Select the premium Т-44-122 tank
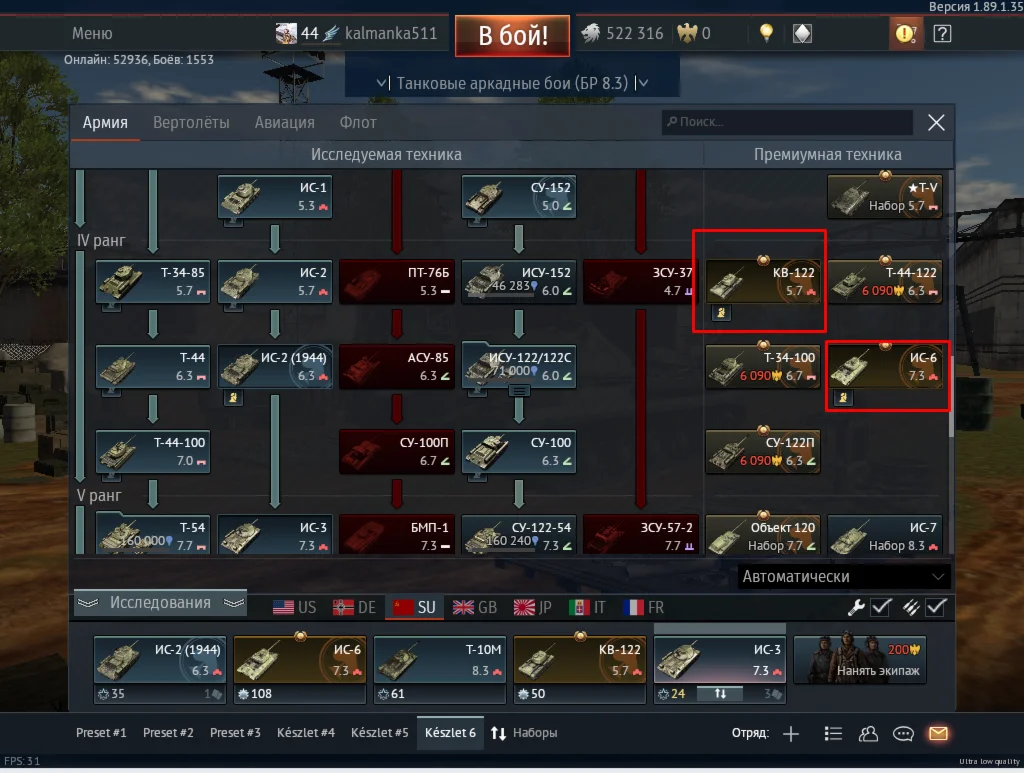Viewport: 1024px width, 773px height. pyautogui.click(x=885, y=281)
